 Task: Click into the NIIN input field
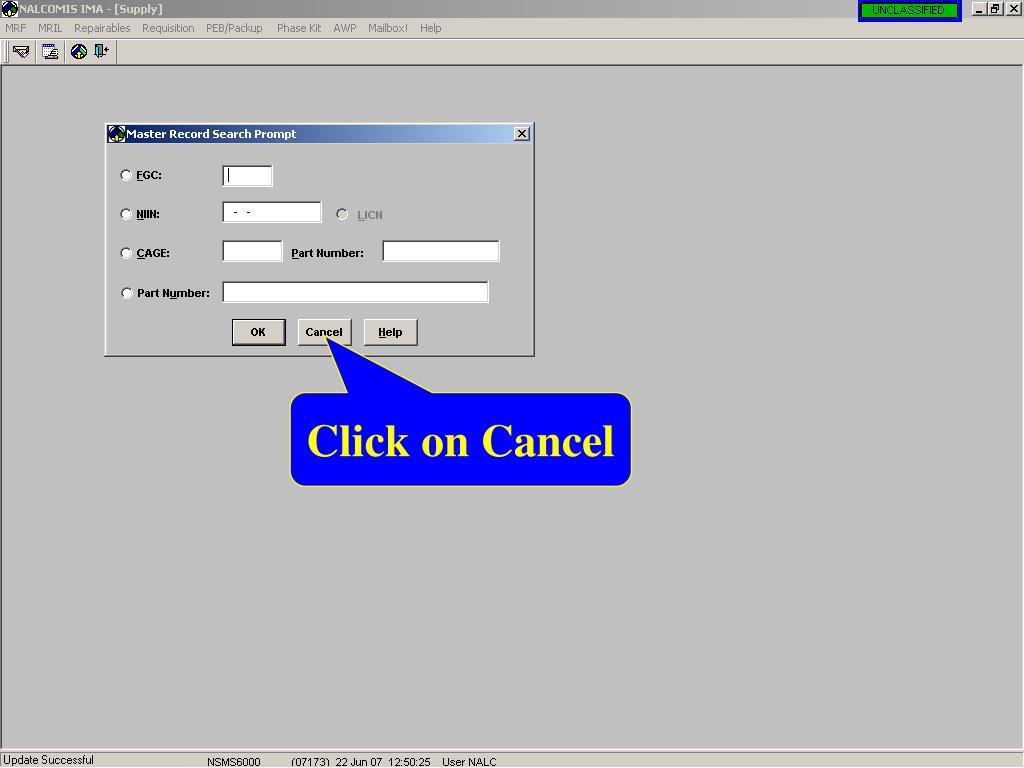(x=272, y=212)
